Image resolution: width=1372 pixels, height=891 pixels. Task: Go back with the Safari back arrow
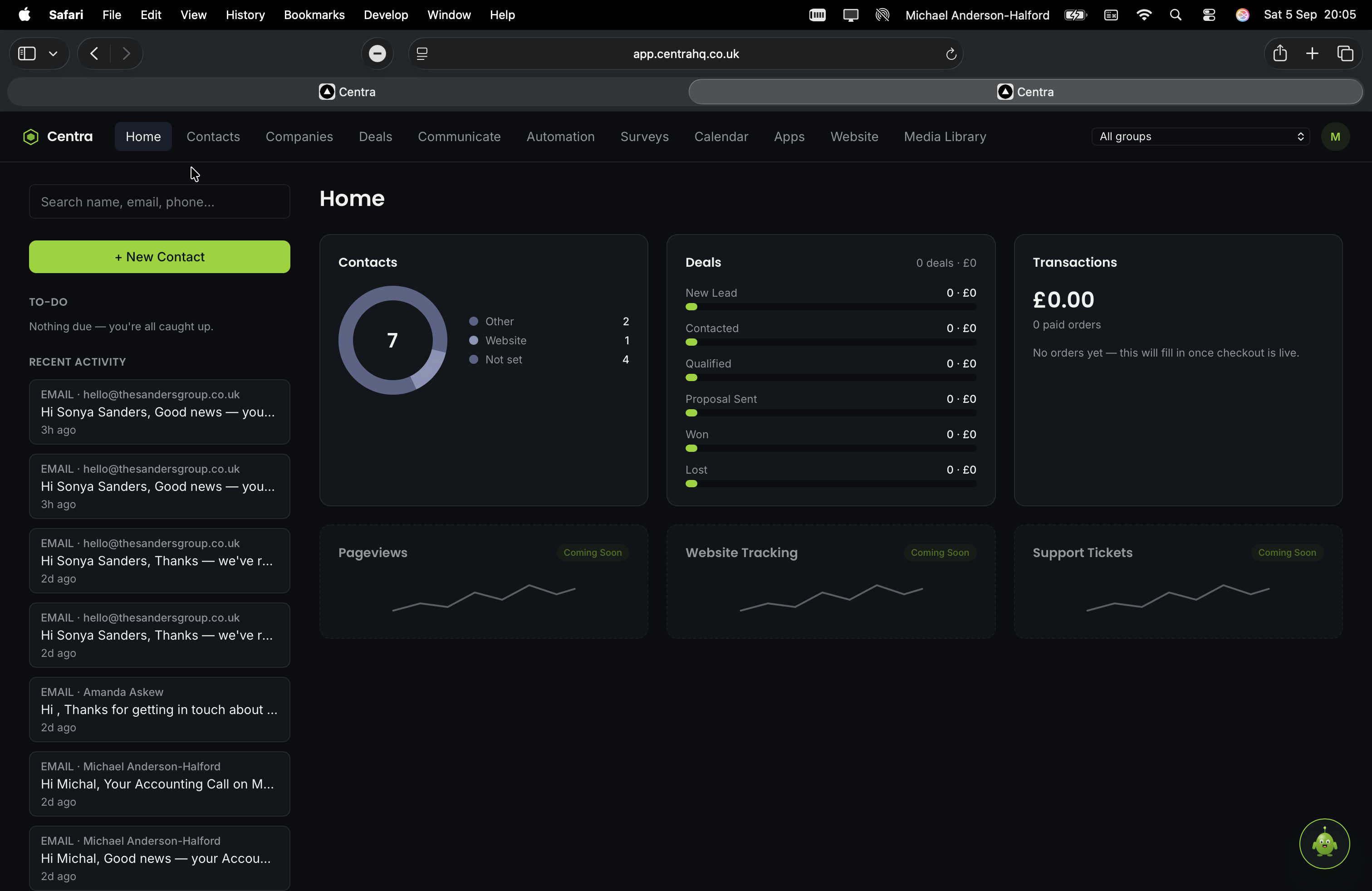[x=94, y=54]
